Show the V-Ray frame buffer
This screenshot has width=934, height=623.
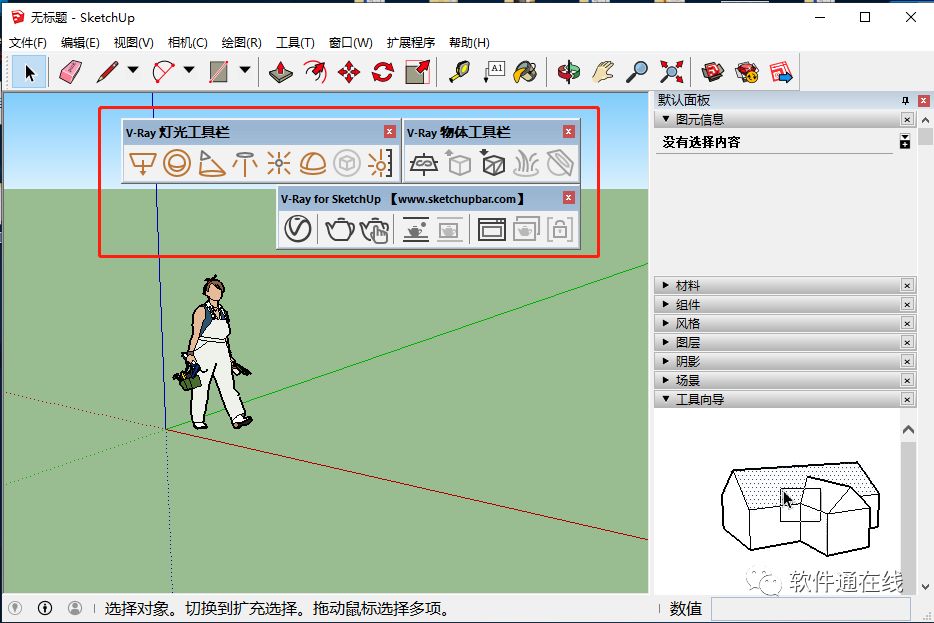pyautogui.click(x=492, y=230)
